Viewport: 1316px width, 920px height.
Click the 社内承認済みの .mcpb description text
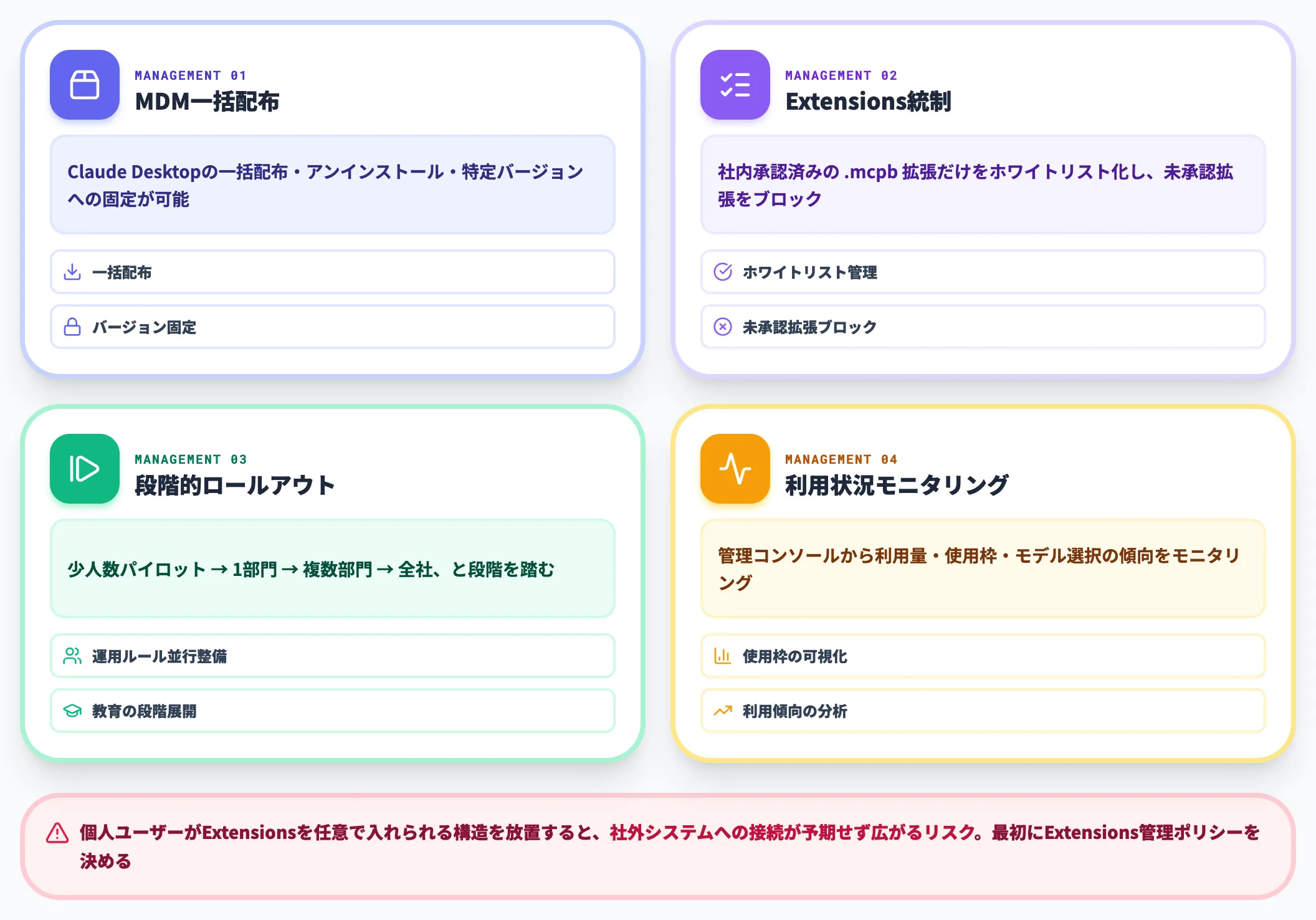tap(975, 185)
